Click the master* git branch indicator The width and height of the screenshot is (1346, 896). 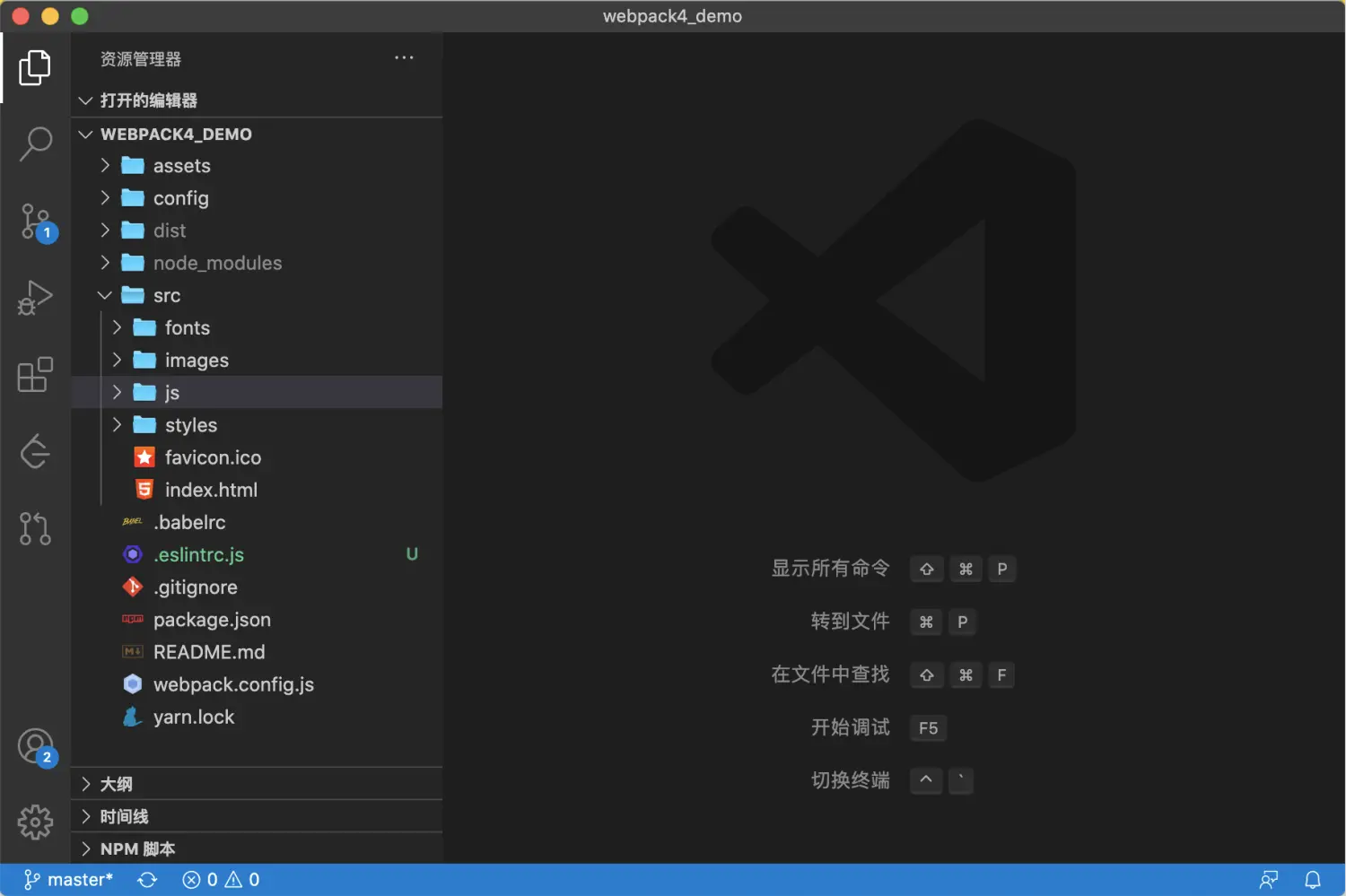[68, 880]
